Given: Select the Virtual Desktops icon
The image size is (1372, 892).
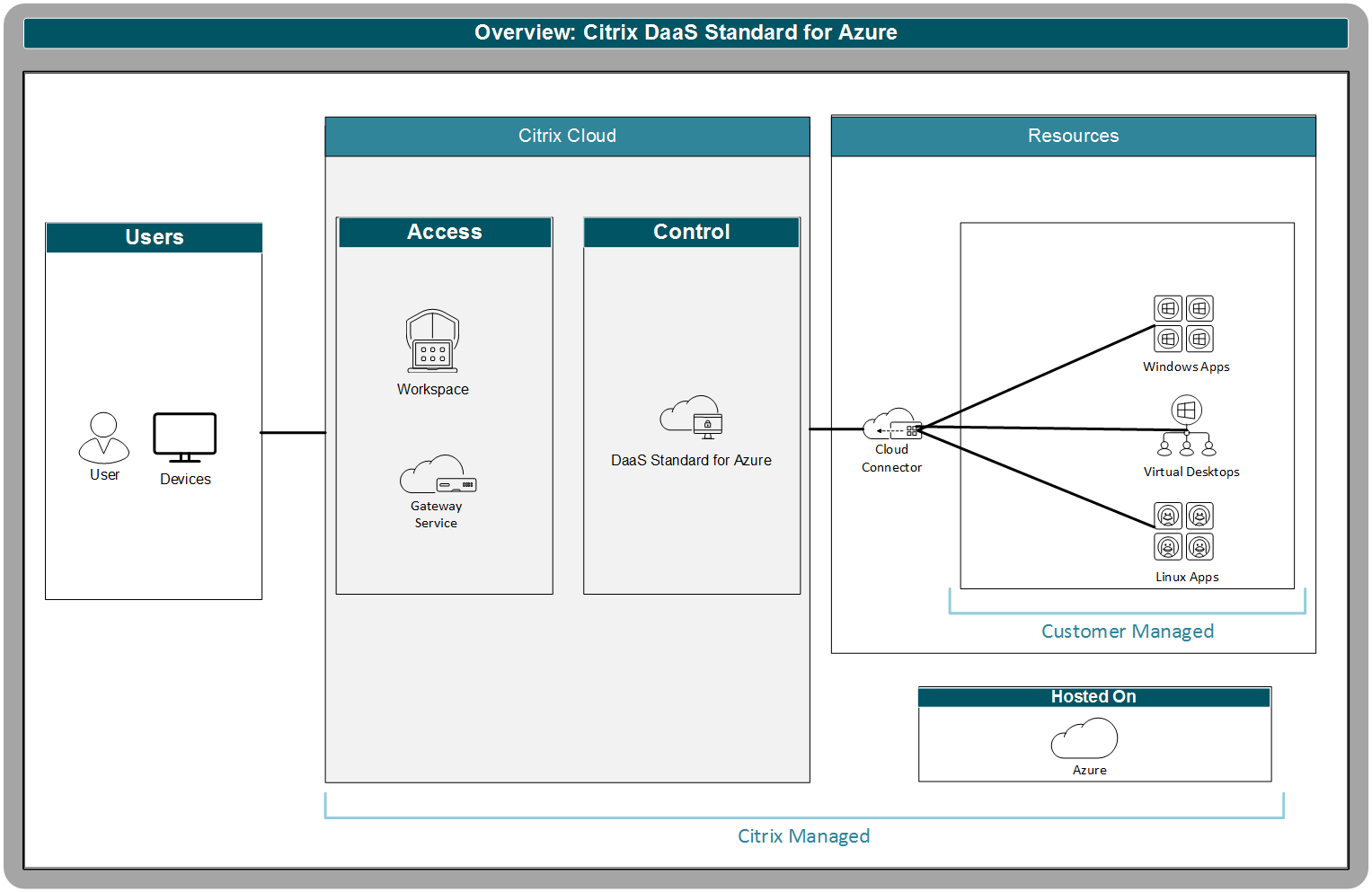Looking at the screenshot, I should 1187,427.
